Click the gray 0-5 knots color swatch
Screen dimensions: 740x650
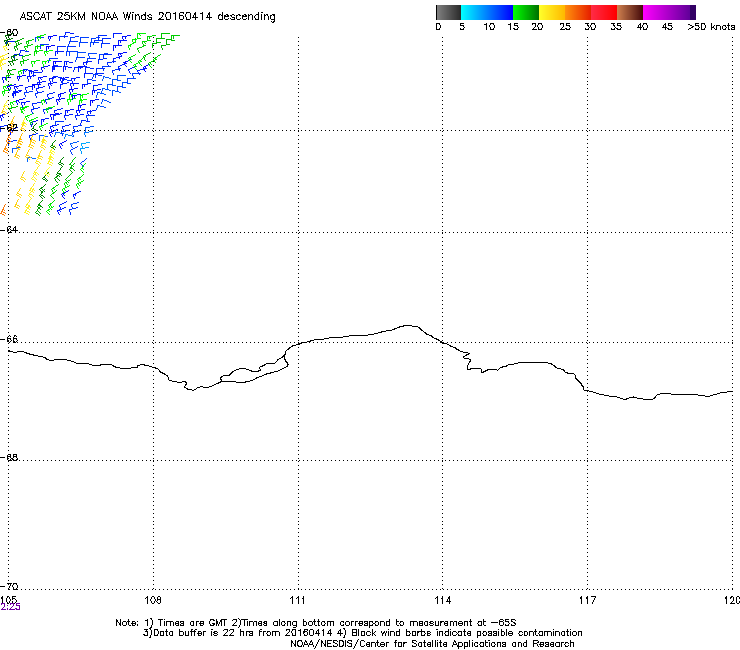[448, 12]
